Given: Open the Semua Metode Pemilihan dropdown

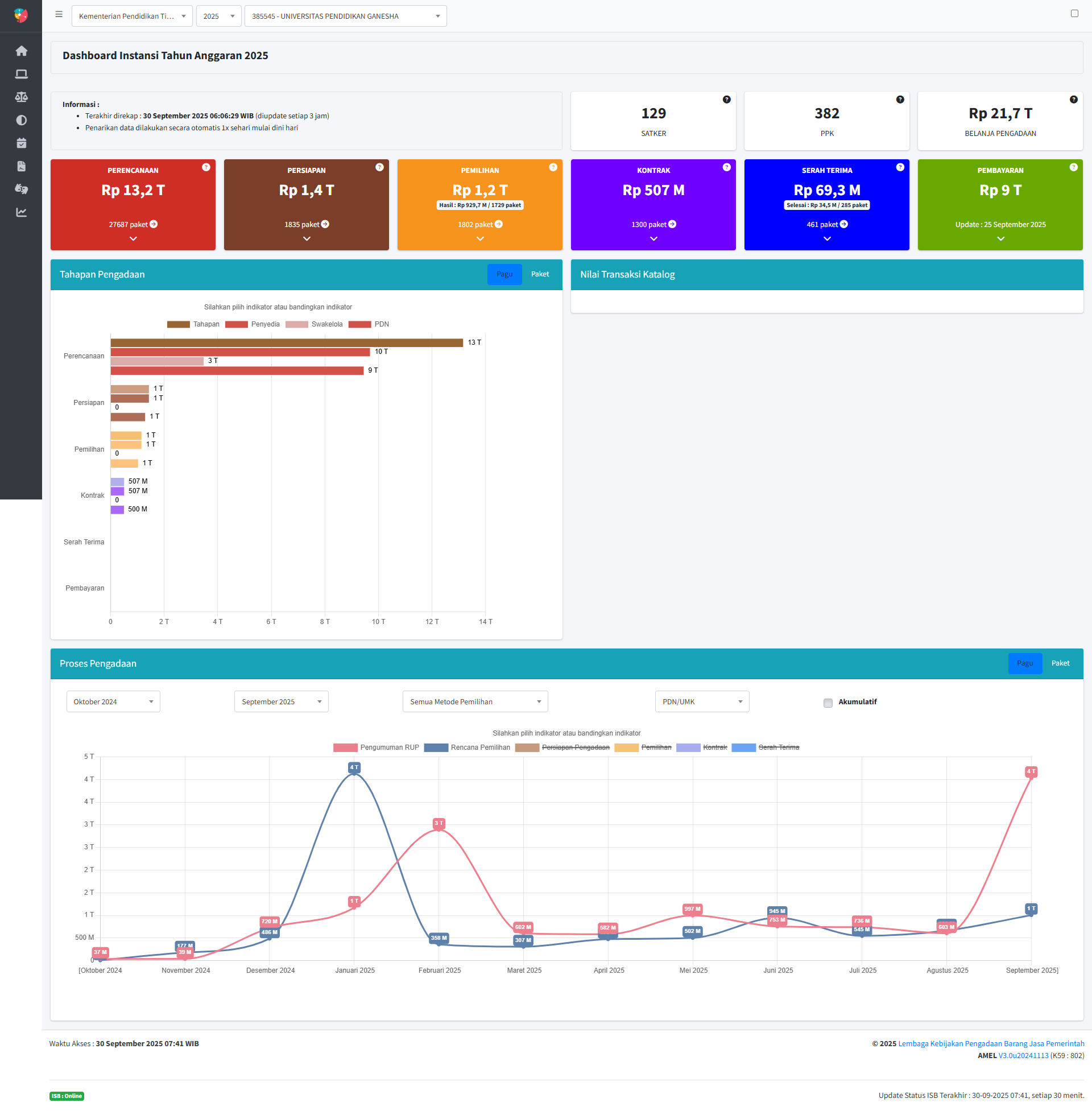Looking at the screenshot, I should 475,701.
